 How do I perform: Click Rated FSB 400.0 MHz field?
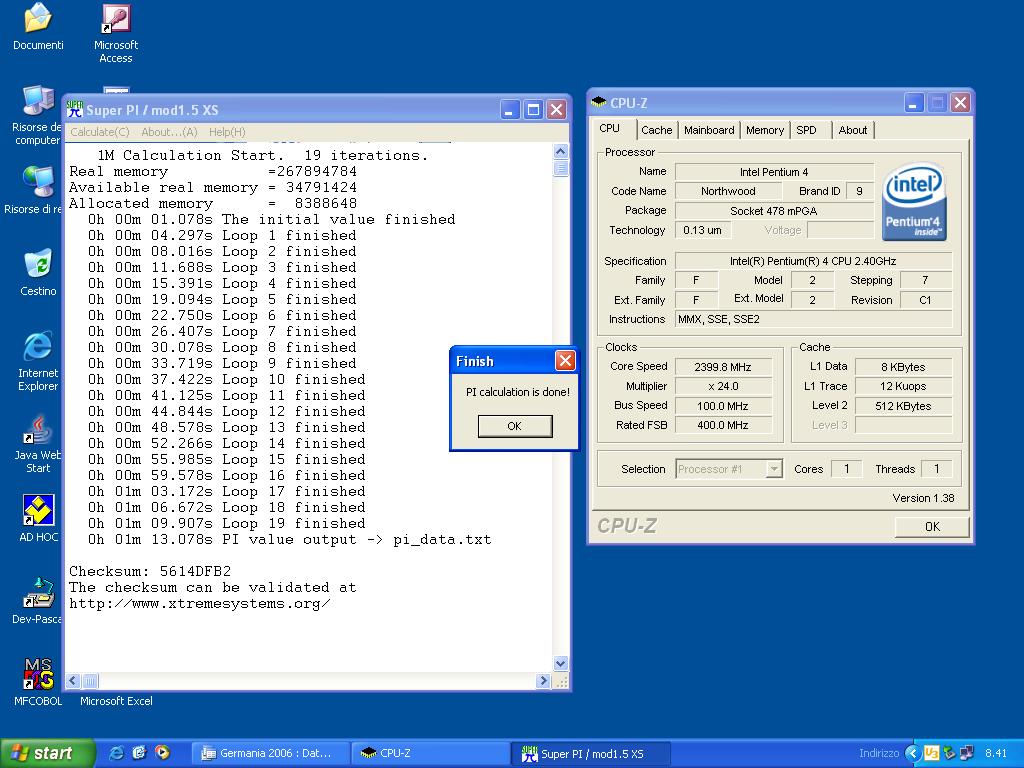(x=723, y=425)
